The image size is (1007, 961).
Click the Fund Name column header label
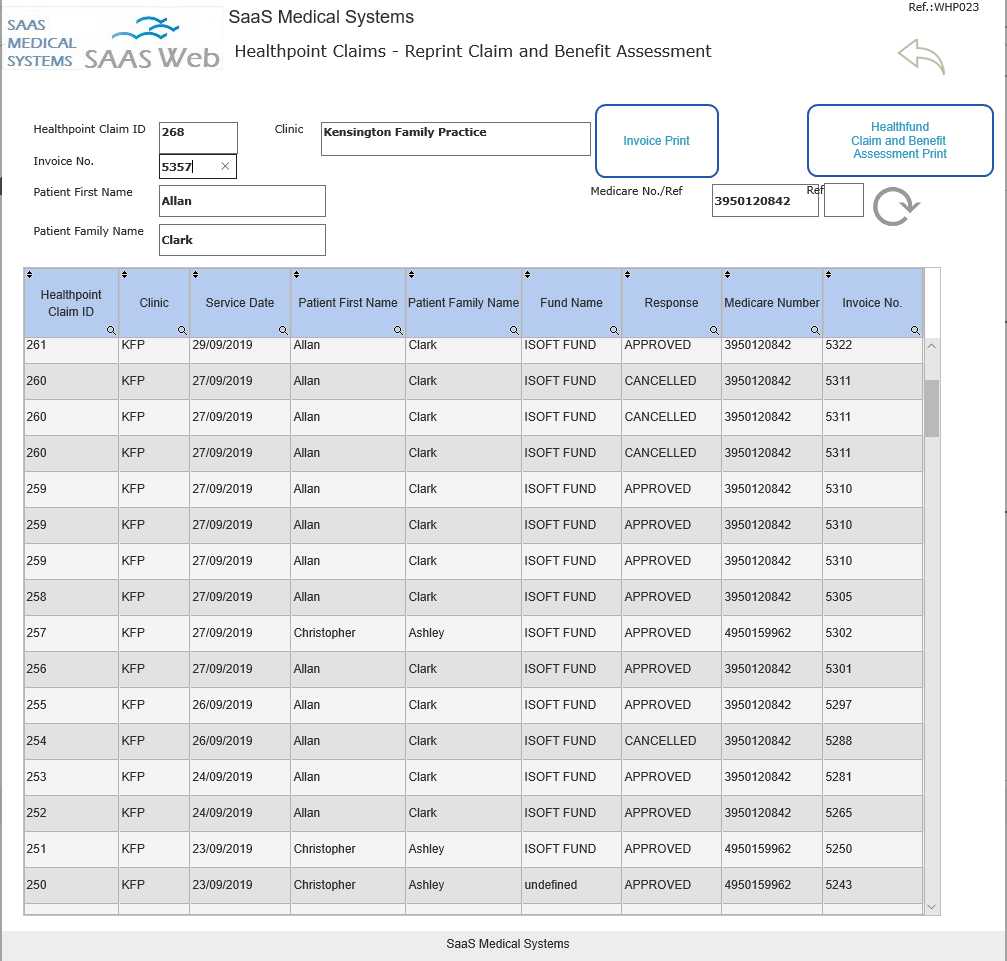click(571, 303)
